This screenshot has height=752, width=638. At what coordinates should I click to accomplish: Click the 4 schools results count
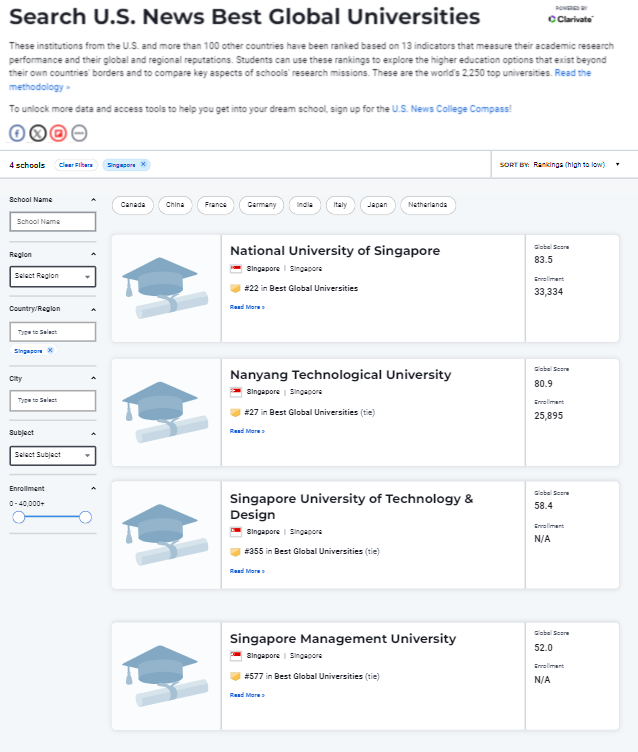[x=27, y=165]
